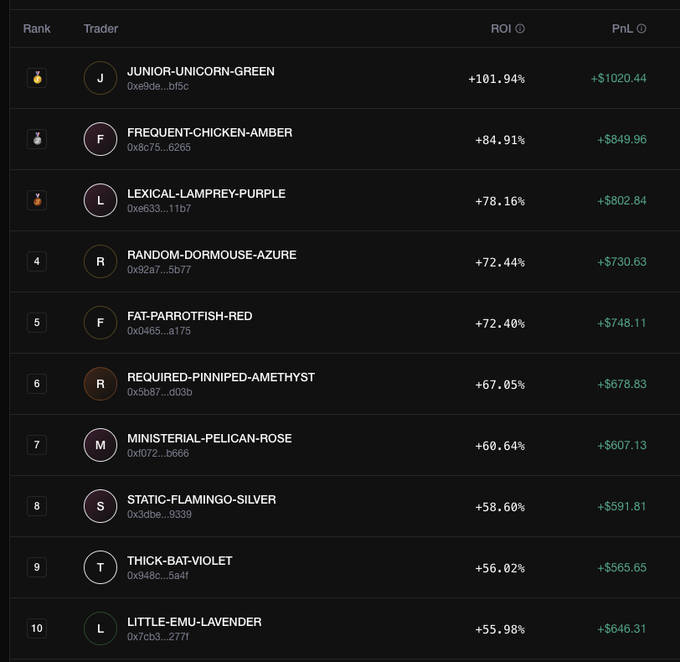Click LITTLE-EMU-LAVENDER's L avatar
Screen dimensions: 680x662
click(x=100, y=628)
